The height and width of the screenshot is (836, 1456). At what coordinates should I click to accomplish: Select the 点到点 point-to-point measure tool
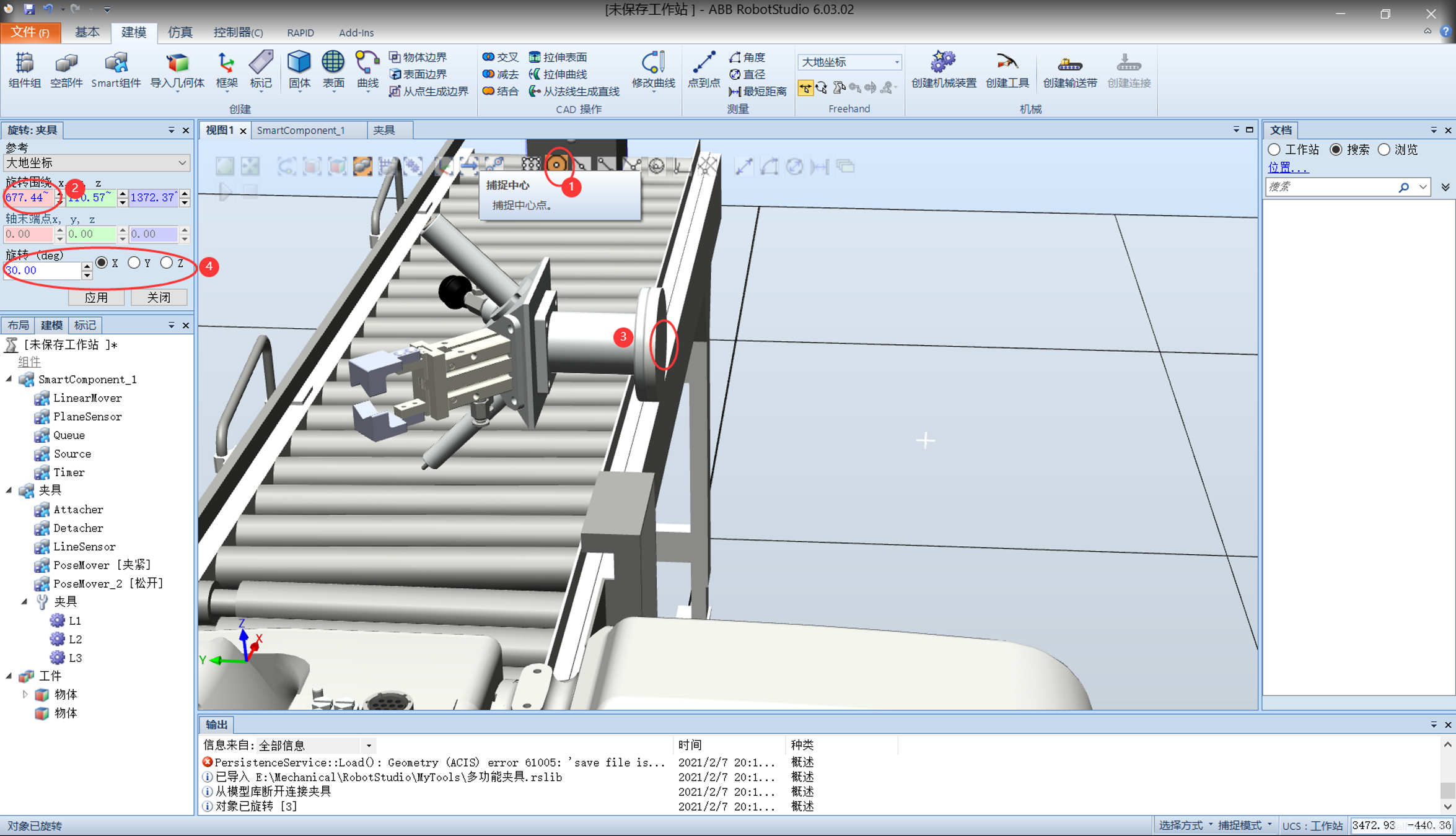(703, 63)
